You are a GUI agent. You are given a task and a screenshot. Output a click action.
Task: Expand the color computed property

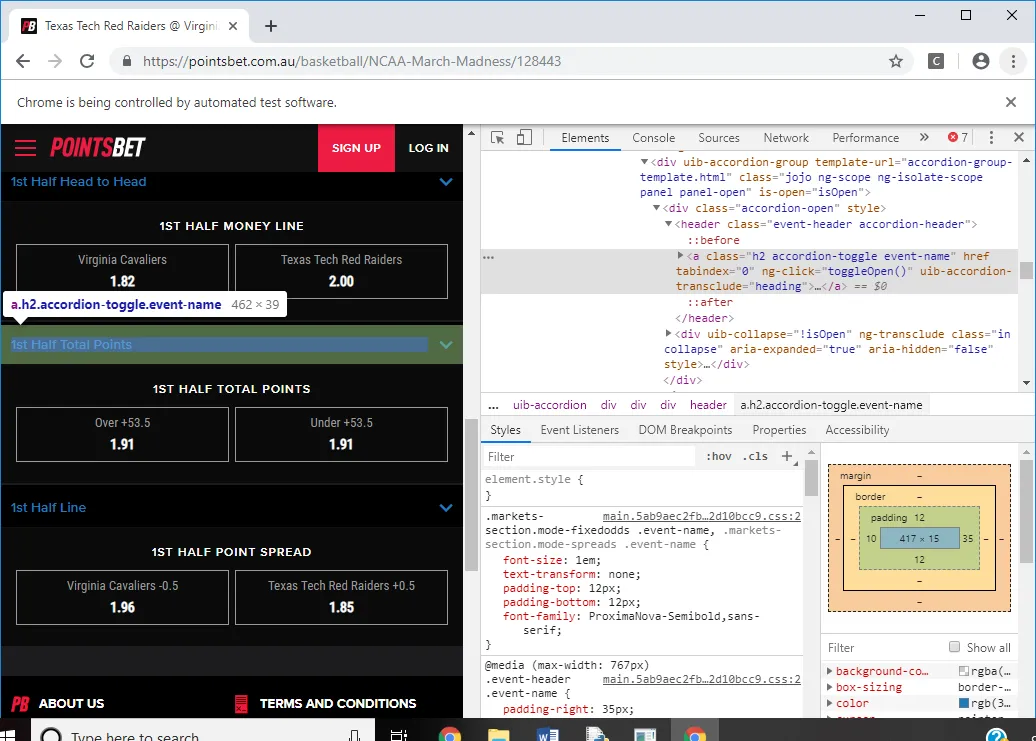click(x=830, y=703)
